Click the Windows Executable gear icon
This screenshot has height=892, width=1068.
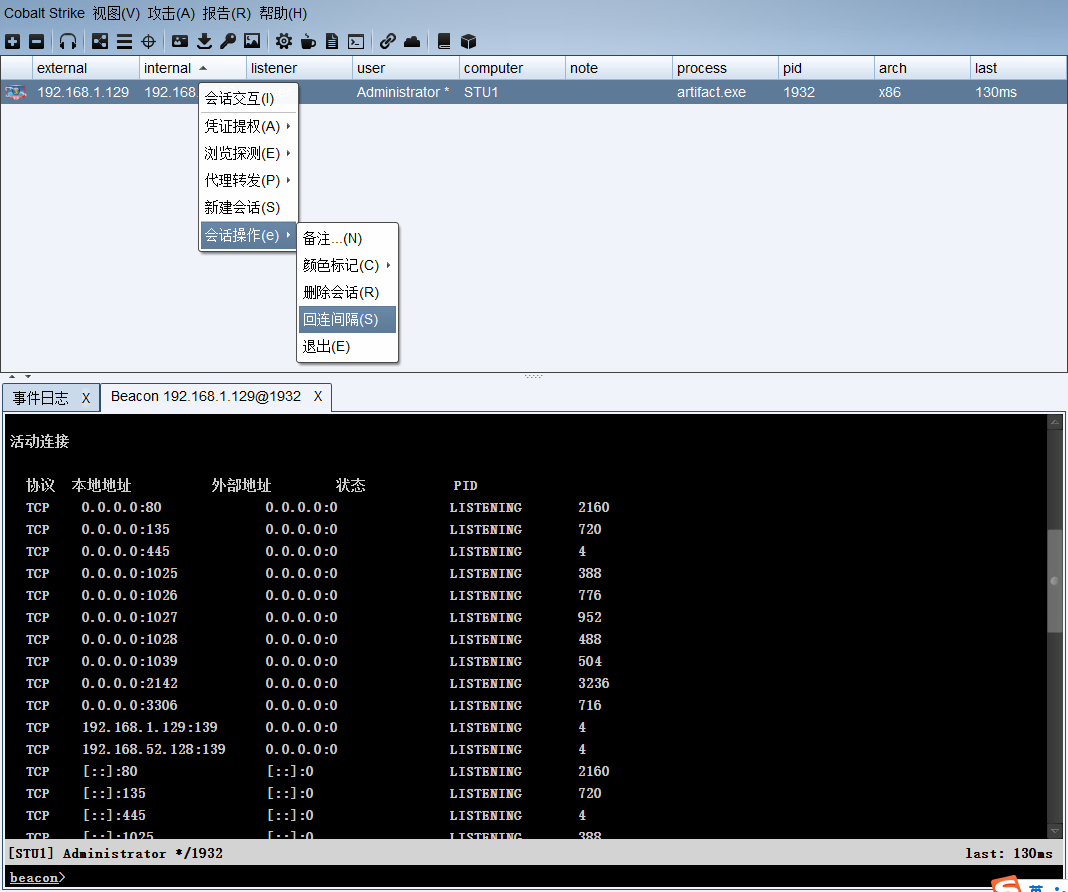[x=284, y=42]
